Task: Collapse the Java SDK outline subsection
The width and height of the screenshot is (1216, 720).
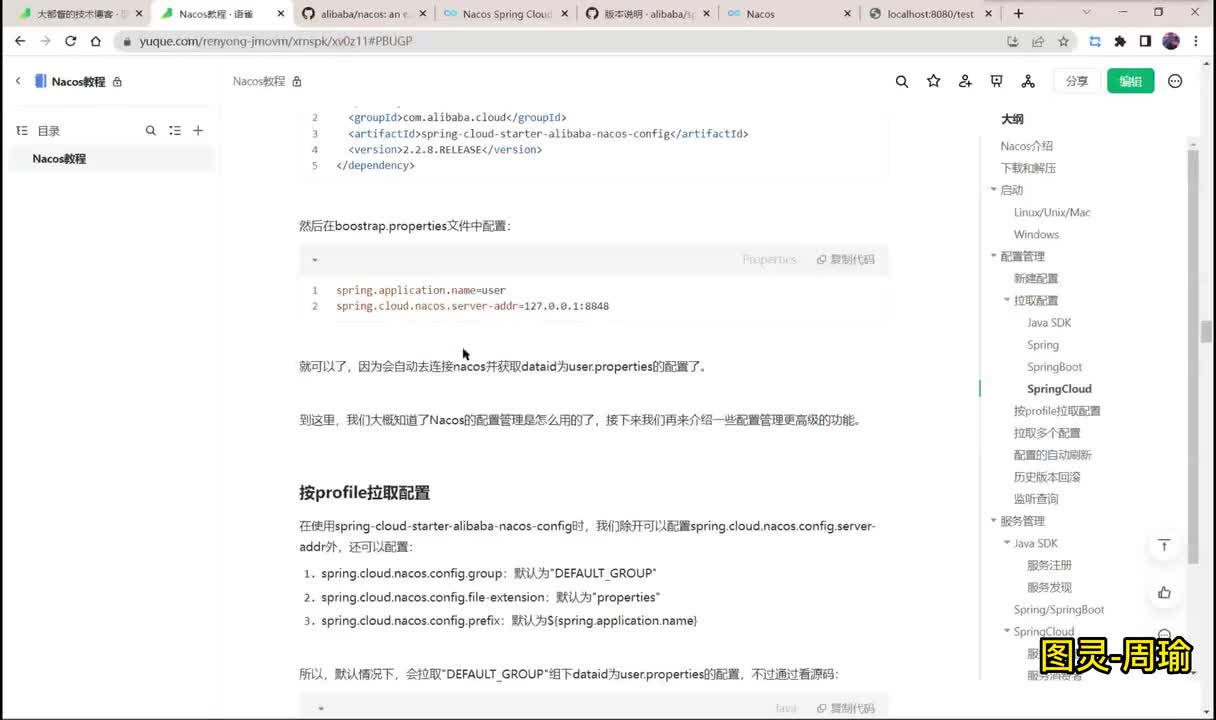Action: [1007, 543]
